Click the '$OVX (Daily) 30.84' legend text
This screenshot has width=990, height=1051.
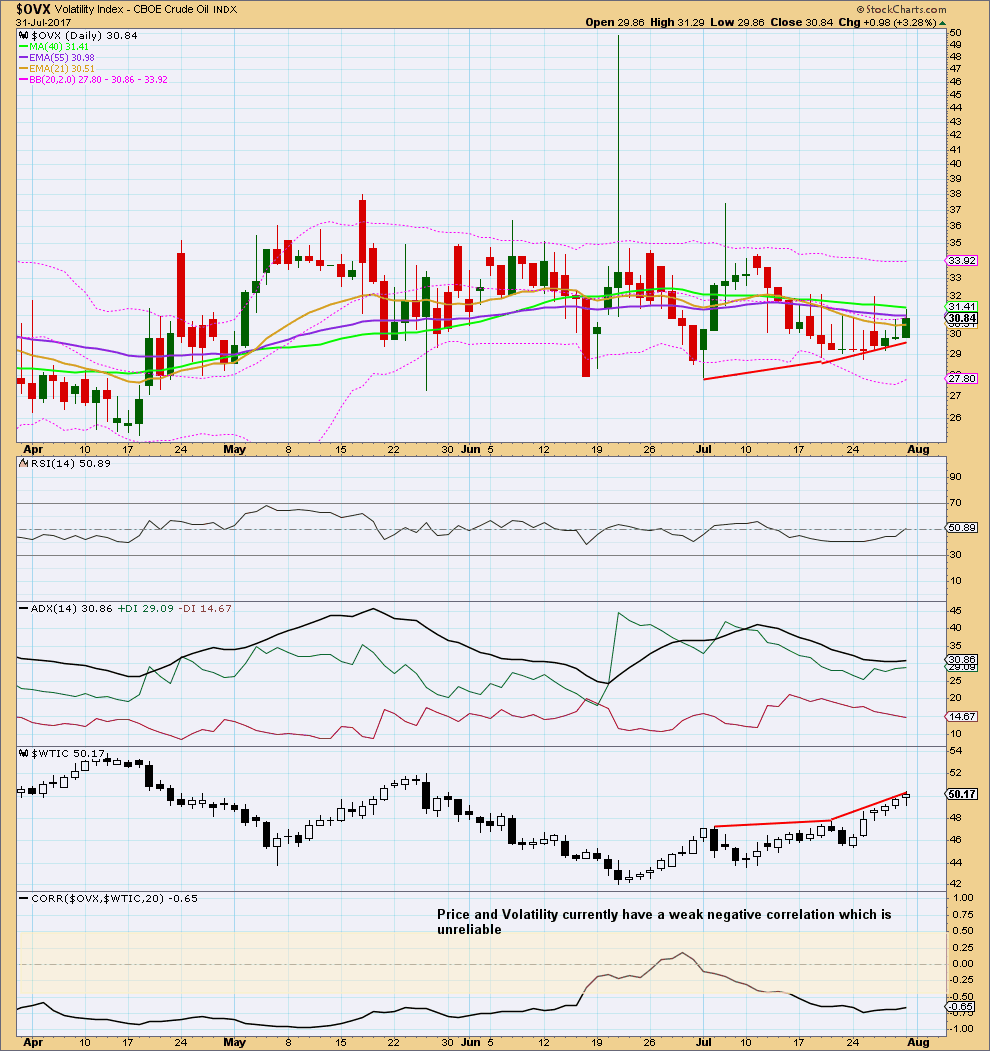pos(84,36)
